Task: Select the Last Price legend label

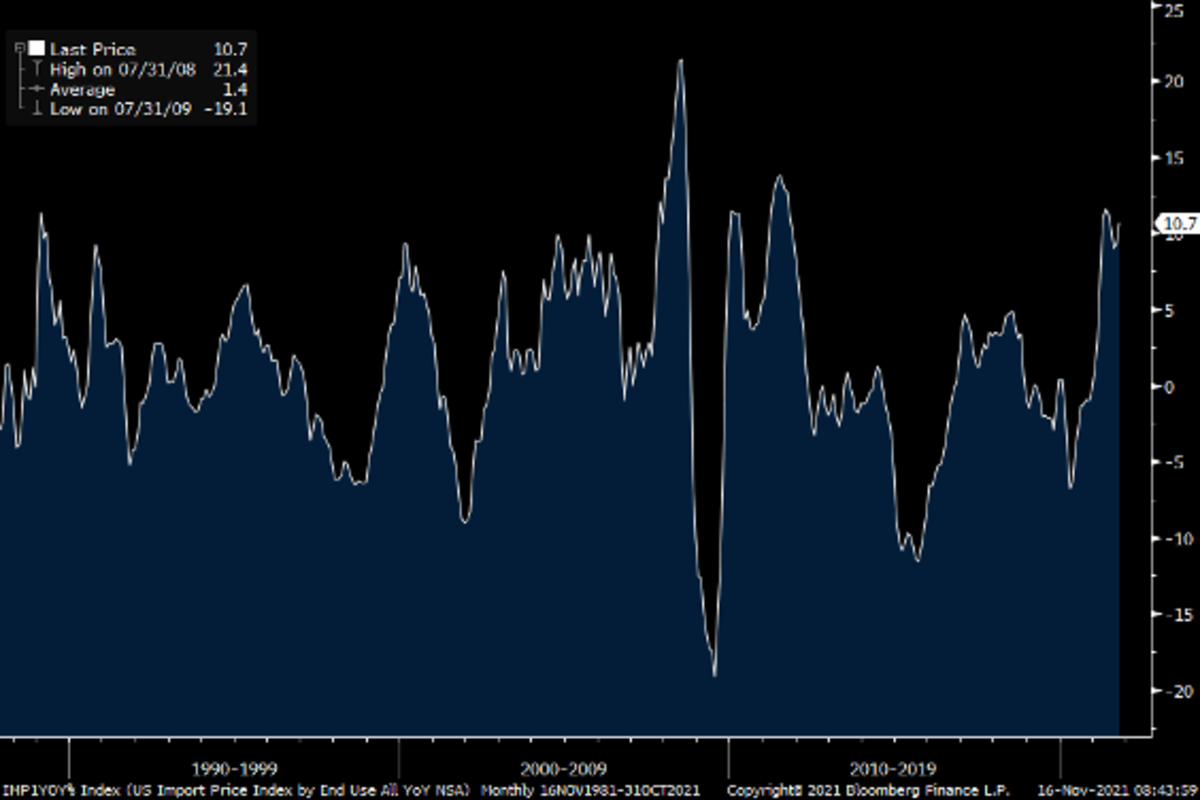Action: 92,49
